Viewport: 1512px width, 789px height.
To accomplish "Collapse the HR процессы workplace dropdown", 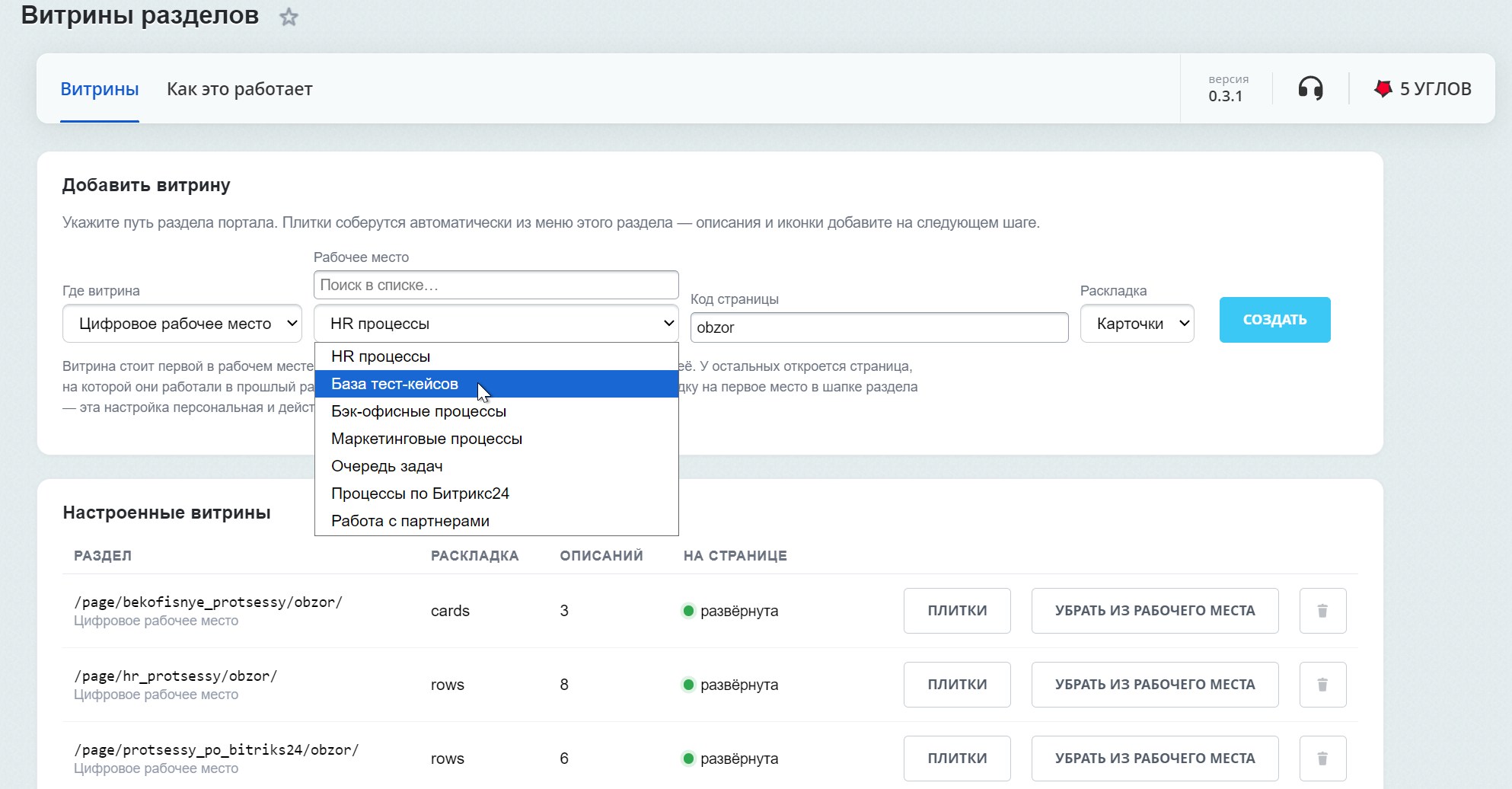I will point(496,324).
